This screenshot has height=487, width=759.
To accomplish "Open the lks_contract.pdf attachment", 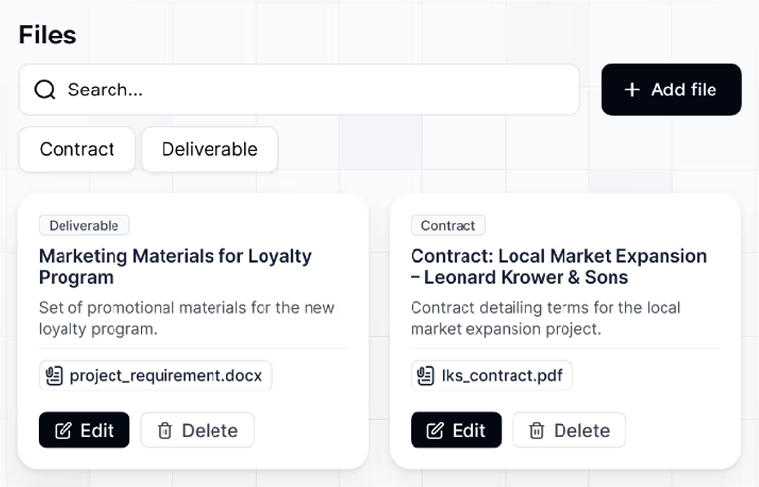I will [492, 376].
